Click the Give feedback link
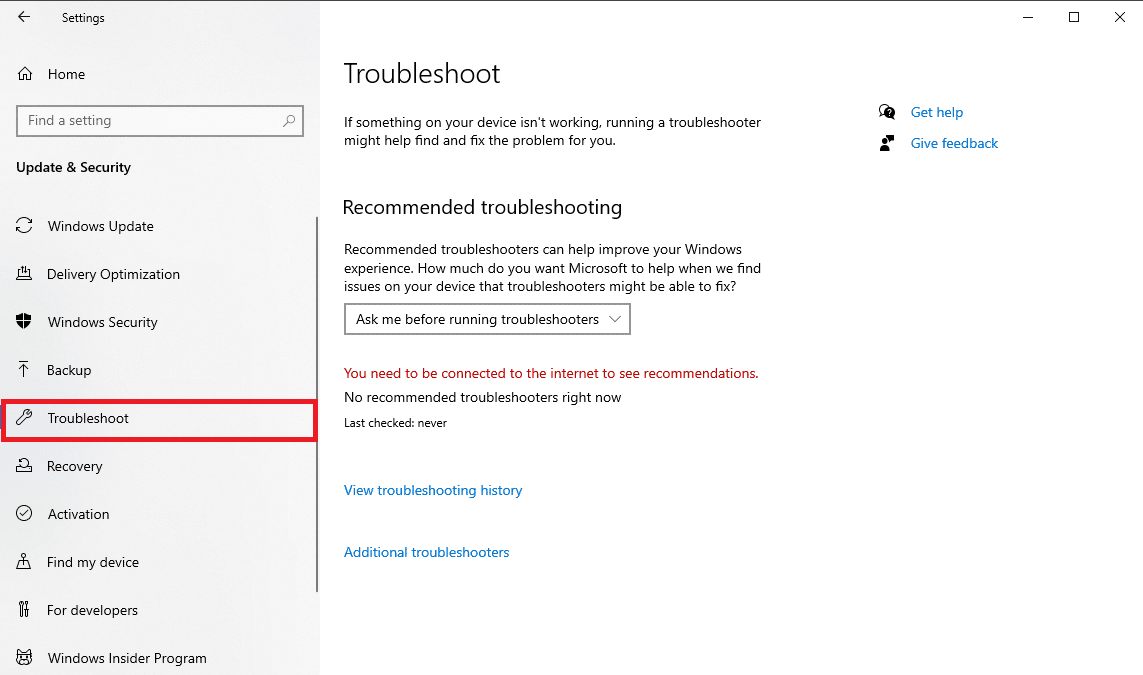Screen dimensions: 1143x675 [x=954, y=144]
